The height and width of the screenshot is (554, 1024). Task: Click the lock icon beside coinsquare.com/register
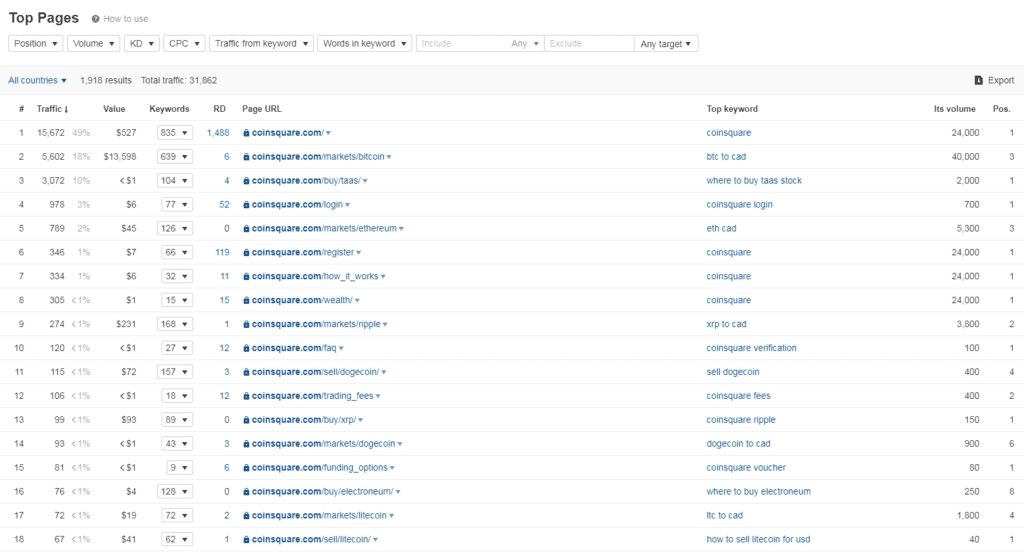tap(246, 252)
